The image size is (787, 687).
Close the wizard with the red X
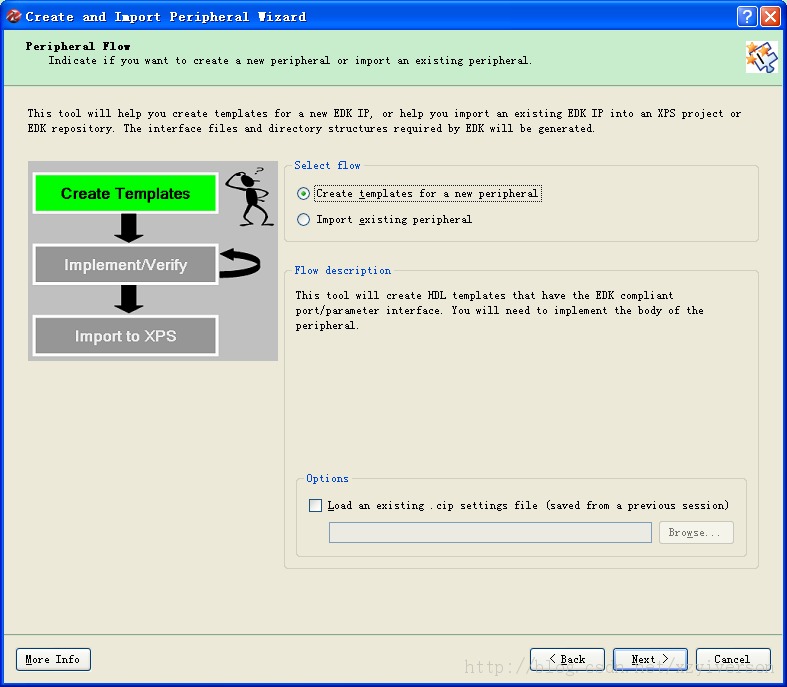tap(770, 17)
